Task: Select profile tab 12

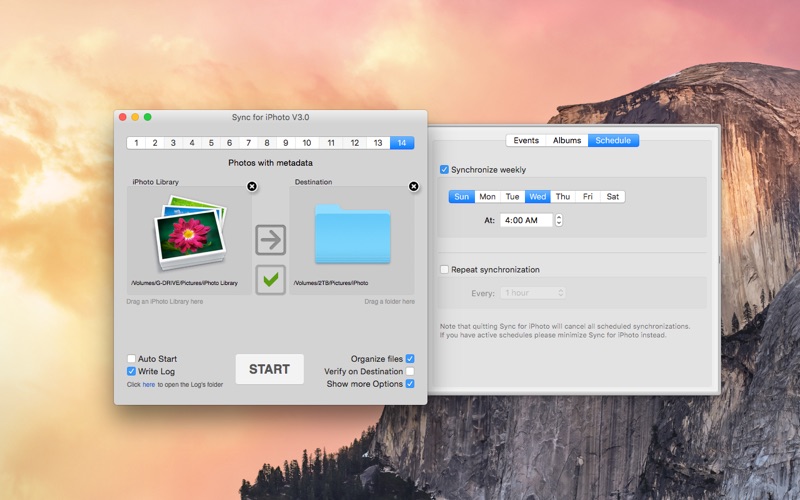Action: (x=355, y=143)
